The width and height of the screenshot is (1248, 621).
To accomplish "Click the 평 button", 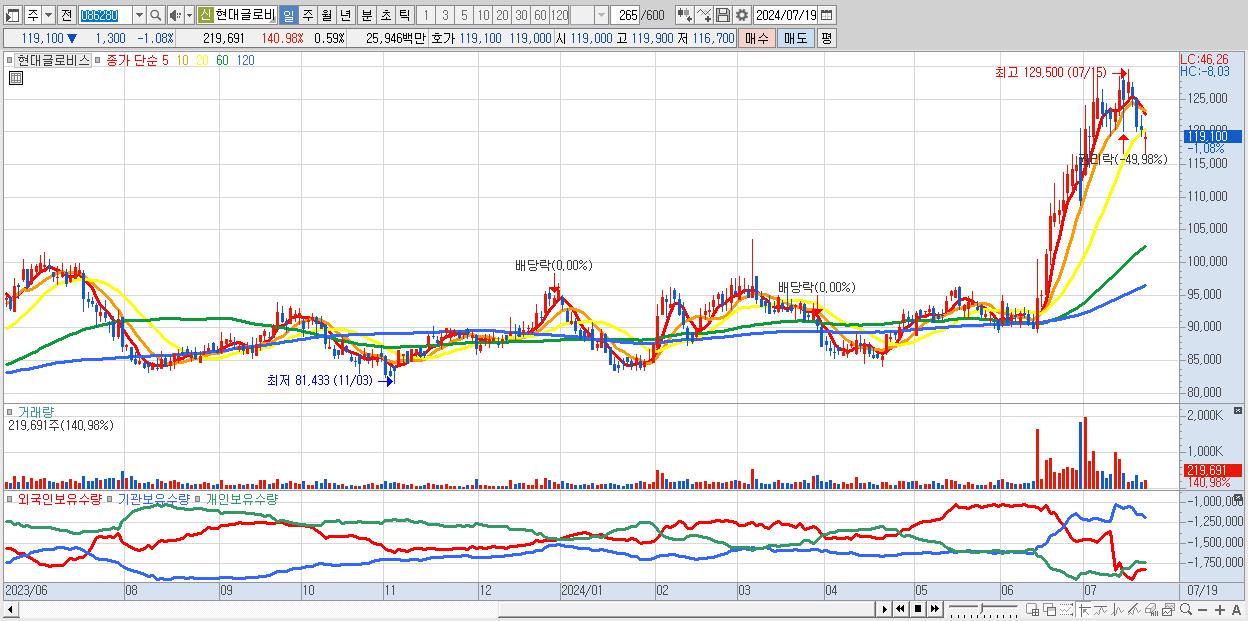I will pos(826,38).
